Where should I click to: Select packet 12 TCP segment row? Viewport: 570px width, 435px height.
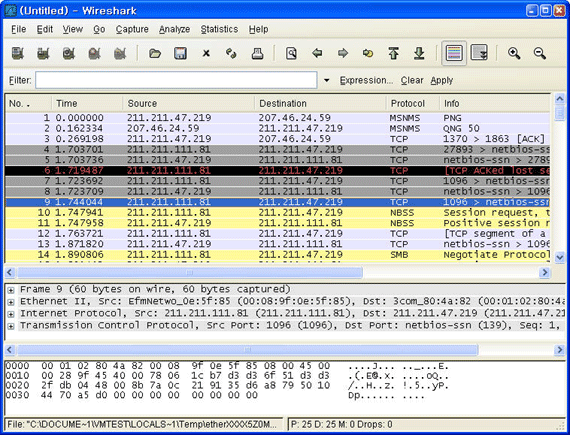(x=277, y=234)
